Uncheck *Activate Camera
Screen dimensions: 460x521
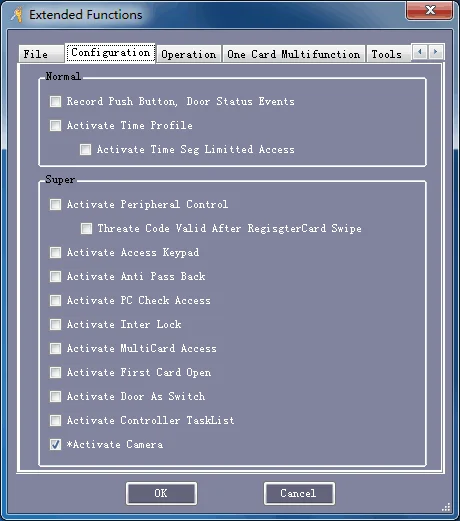[55, 444]
